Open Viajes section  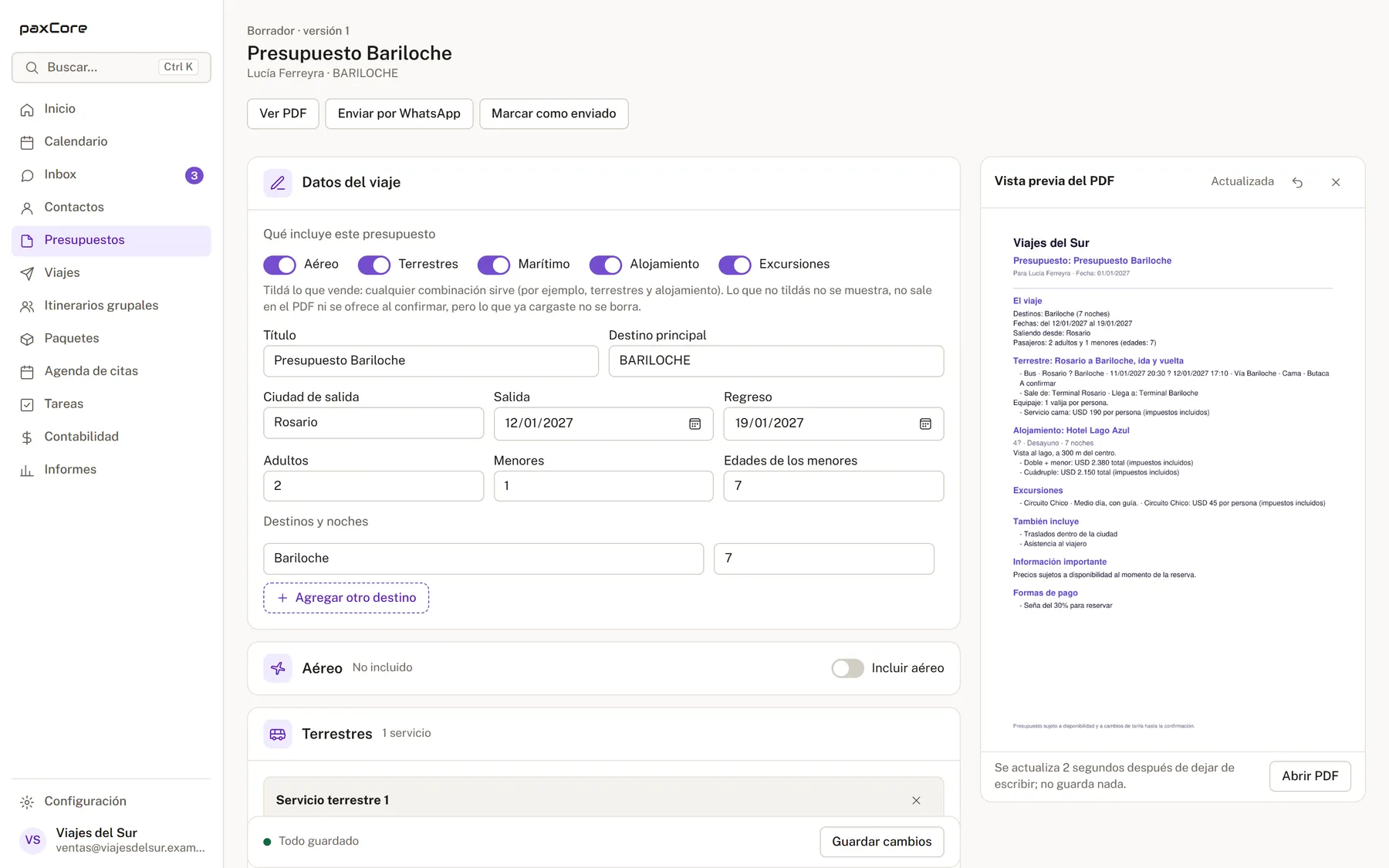(x=111, y=273)
